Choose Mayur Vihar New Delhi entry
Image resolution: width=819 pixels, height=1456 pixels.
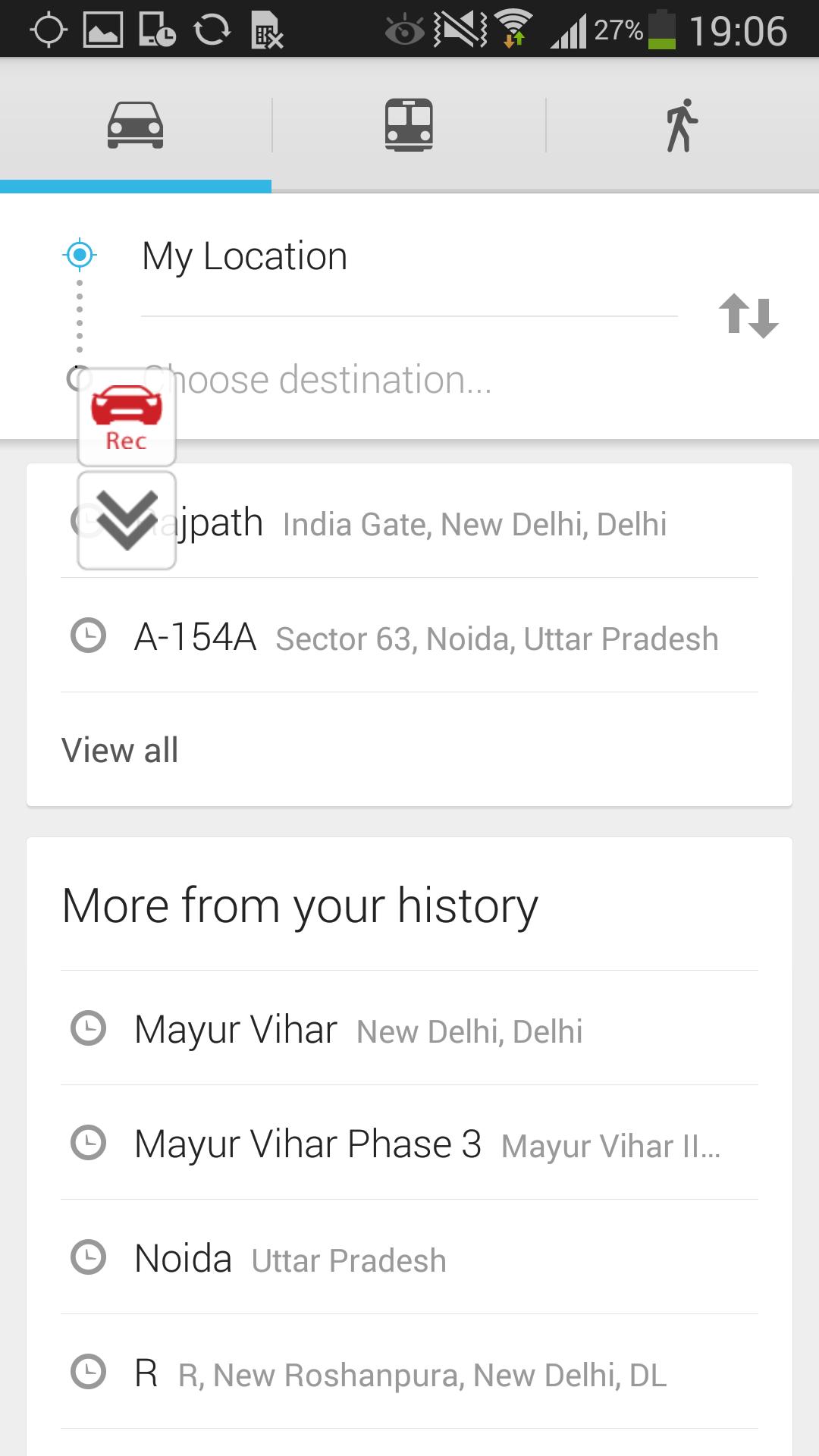358,1030
